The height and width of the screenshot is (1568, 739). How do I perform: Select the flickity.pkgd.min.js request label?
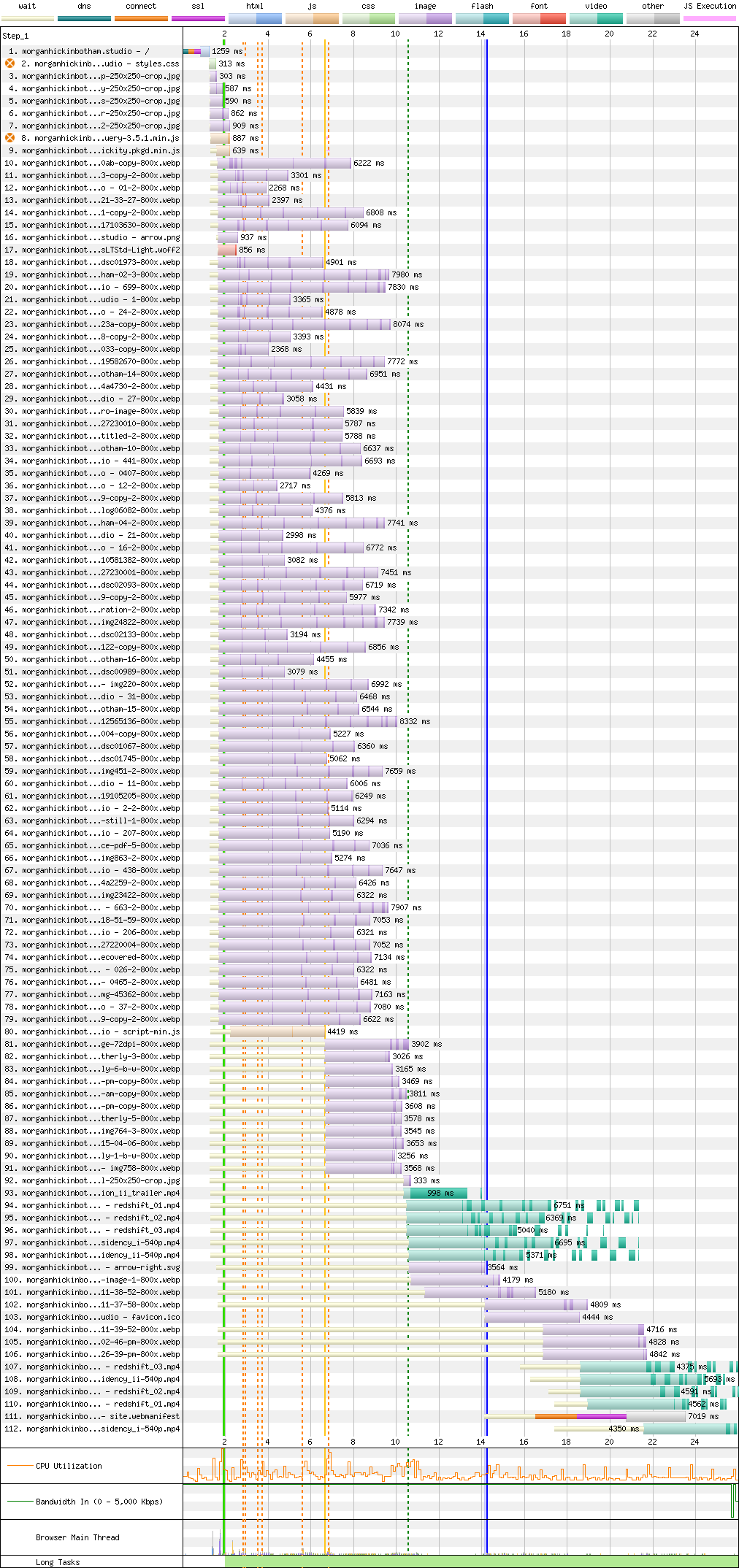click(94, 151)
